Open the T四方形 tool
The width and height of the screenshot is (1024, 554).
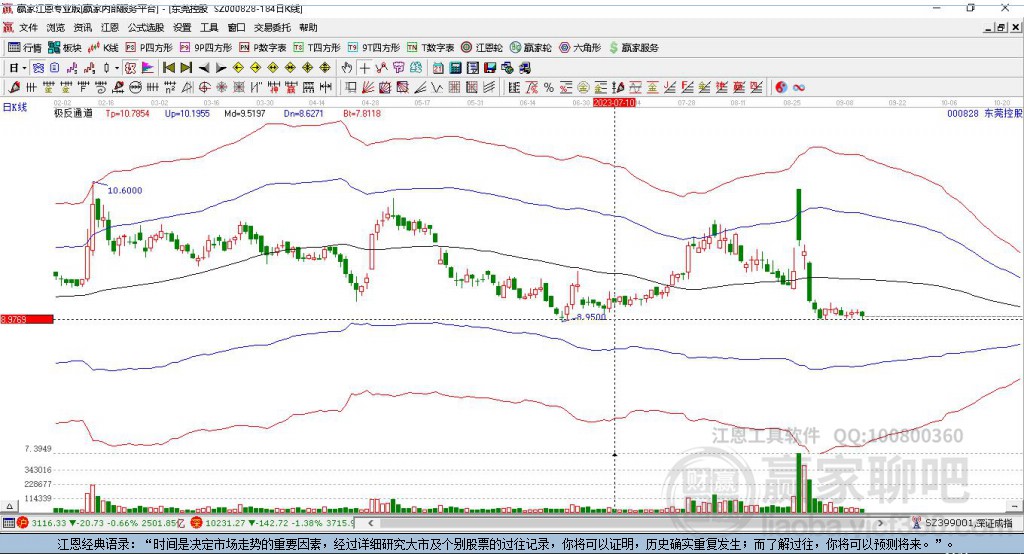click(x=317, y=48)
